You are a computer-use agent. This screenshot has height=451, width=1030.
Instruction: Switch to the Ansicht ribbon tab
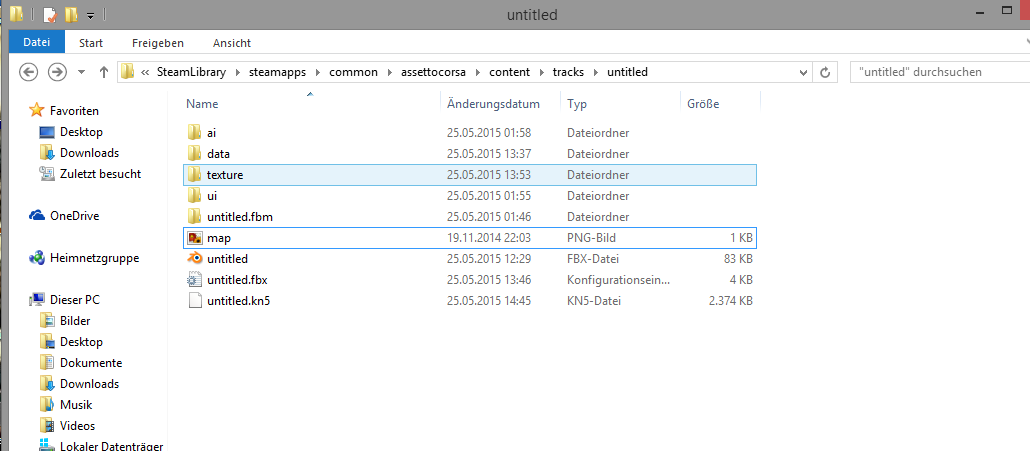point(232,43)
